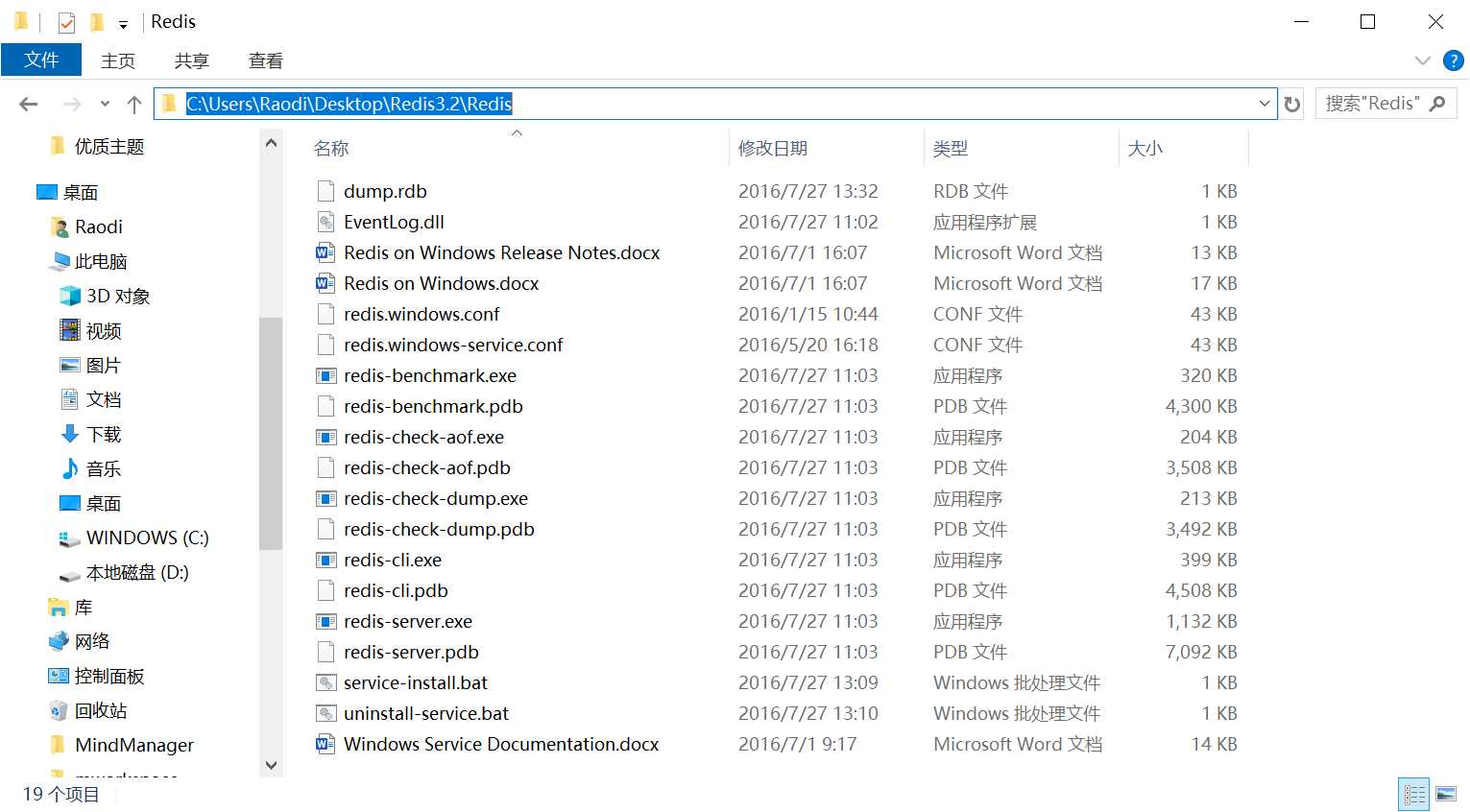Click the navigation pane scroll down arrow
Screen dimensions: 1470x812
[x=271, y=765]
